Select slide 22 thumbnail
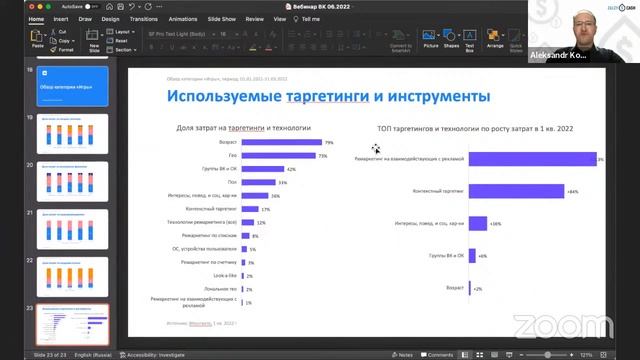 pos(72,277)
